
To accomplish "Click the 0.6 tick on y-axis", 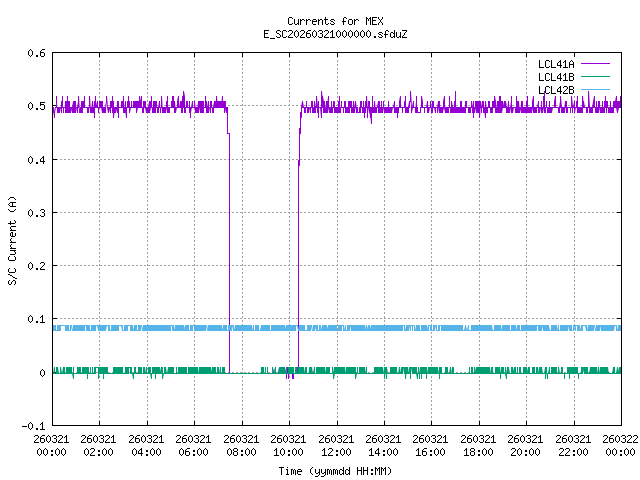I will [x=35, y=53].
